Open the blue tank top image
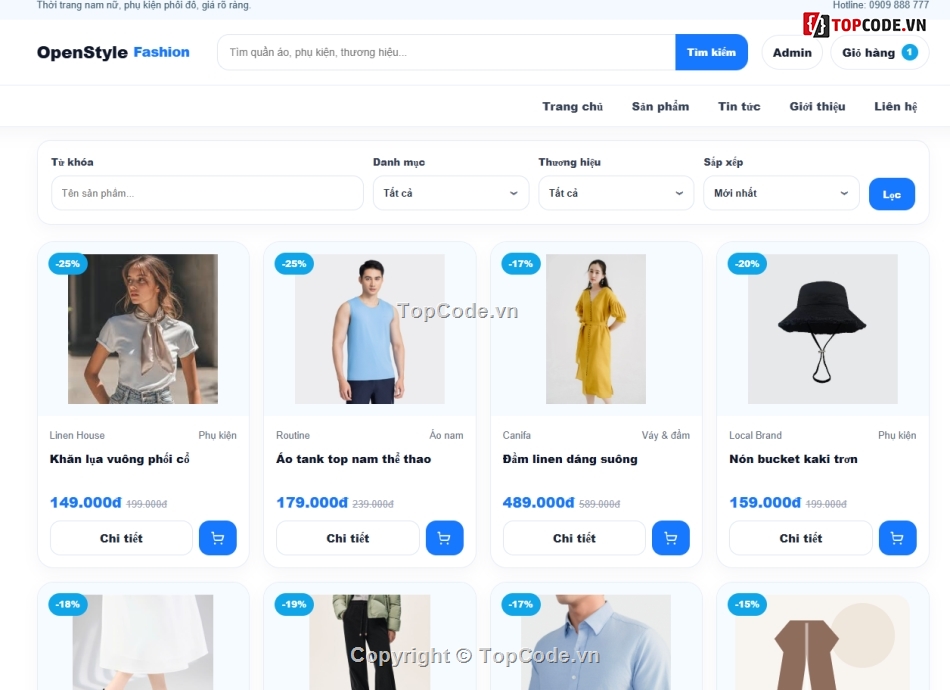The height and width of the screenshot is (690, 950). pos(370,329)
